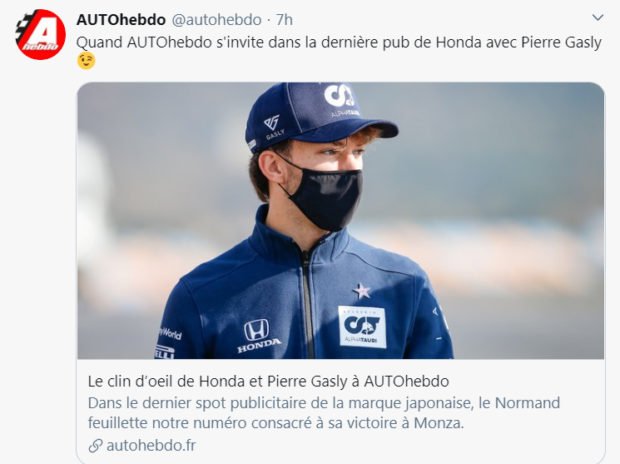
Task: Click the AUTOhebdo display name
Action: (x=121, y=19)
